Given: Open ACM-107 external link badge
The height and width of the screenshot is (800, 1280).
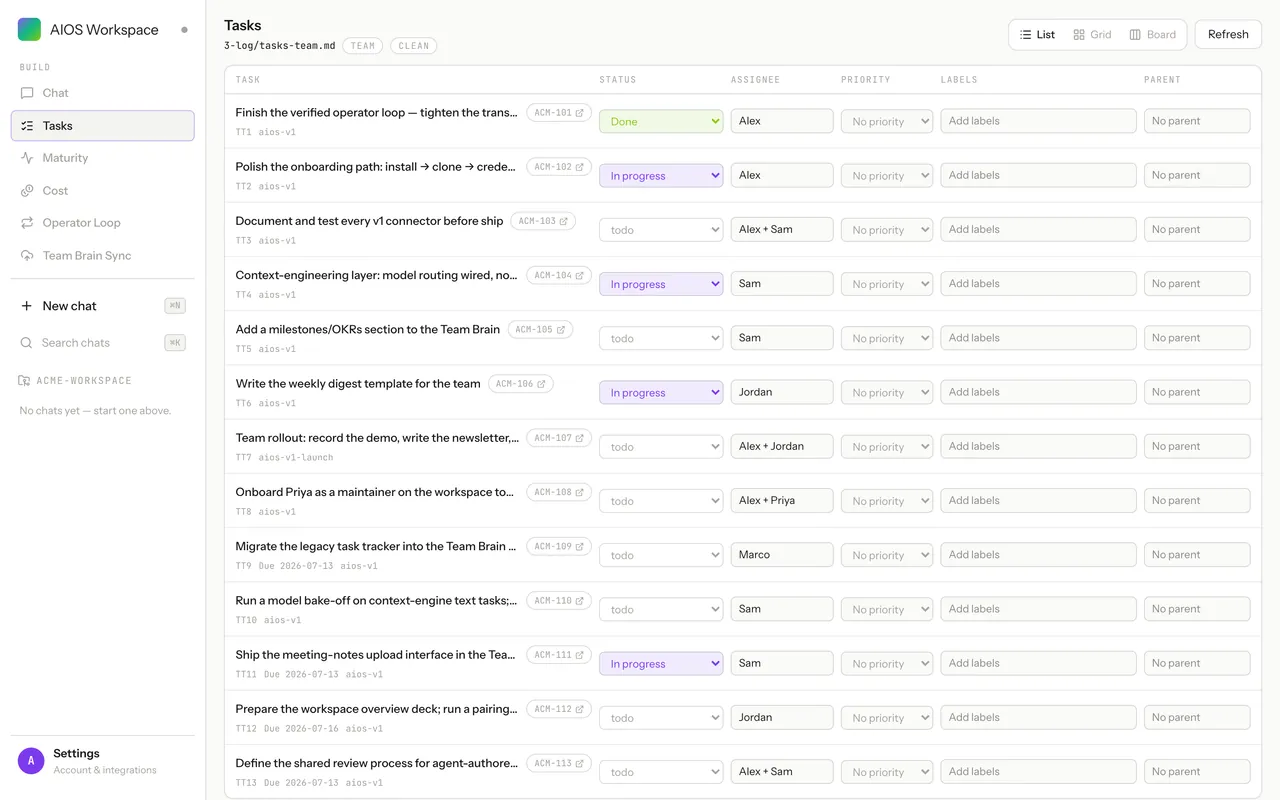Looking at the screenshot, I should click(559, 438).
